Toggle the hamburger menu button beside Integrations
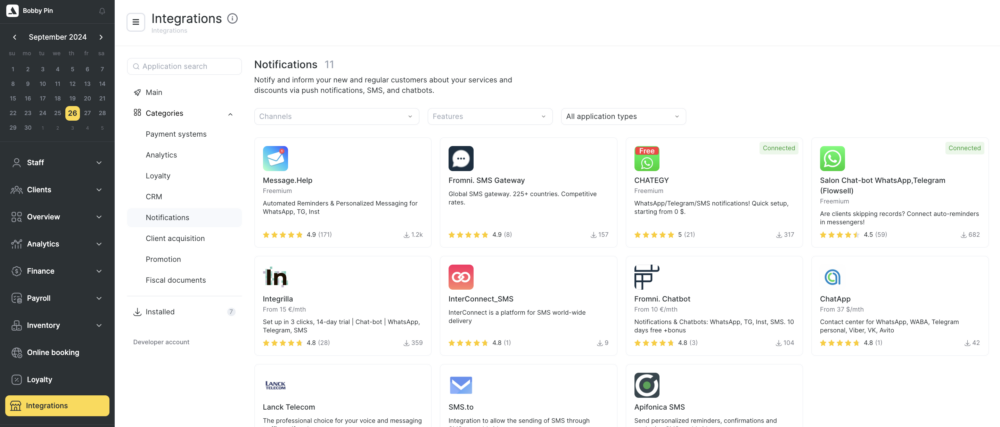Screen dimensions: 1000x427 (x=136, y=22)
